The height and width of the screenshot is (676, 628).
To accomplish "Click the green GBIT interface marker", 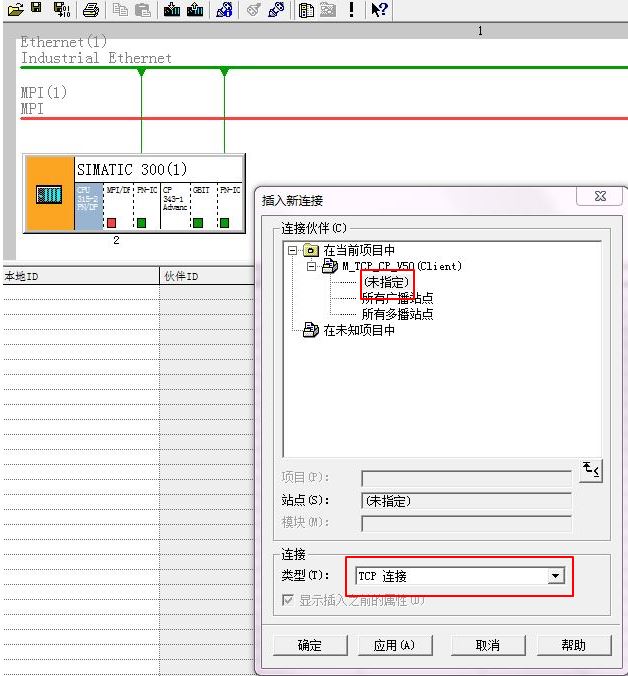I will point(198,223).
